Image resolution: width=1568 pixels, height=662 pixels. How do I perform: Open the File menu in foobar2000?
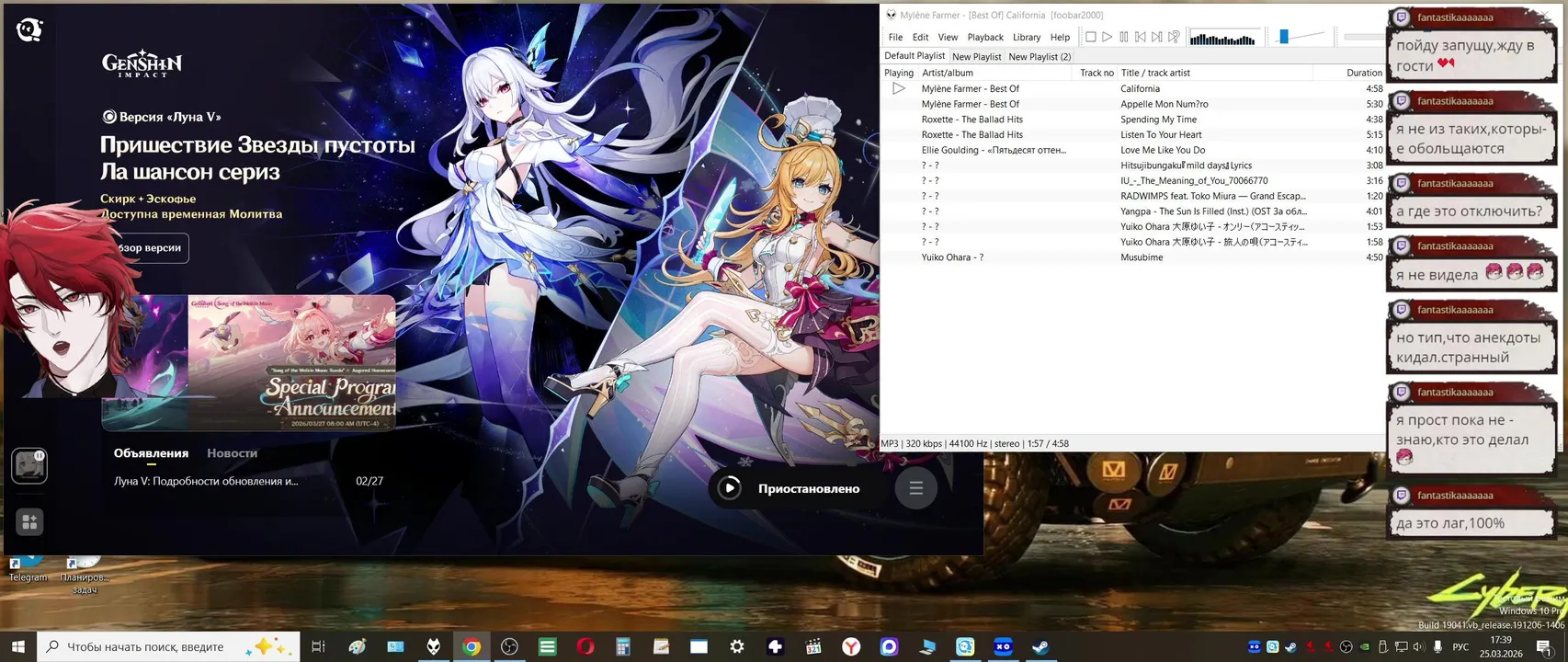895,38
